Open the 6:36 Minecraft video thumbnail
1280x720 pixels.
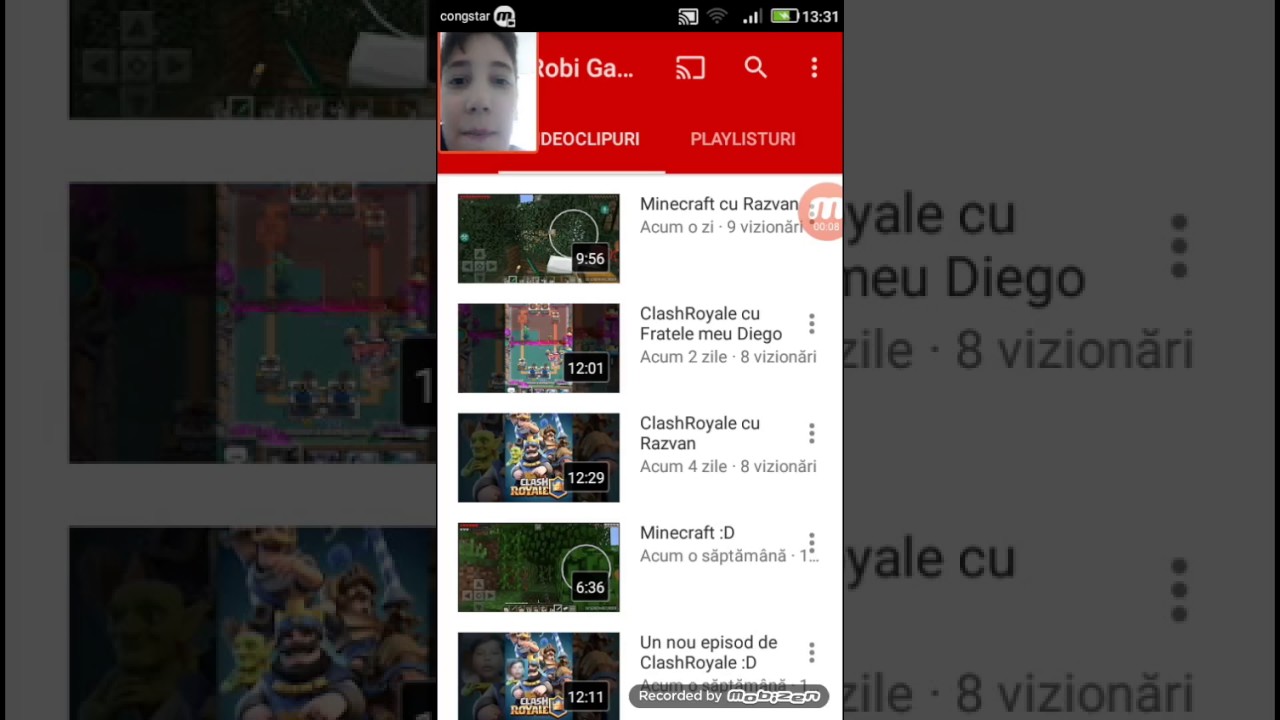click(539, 567)
